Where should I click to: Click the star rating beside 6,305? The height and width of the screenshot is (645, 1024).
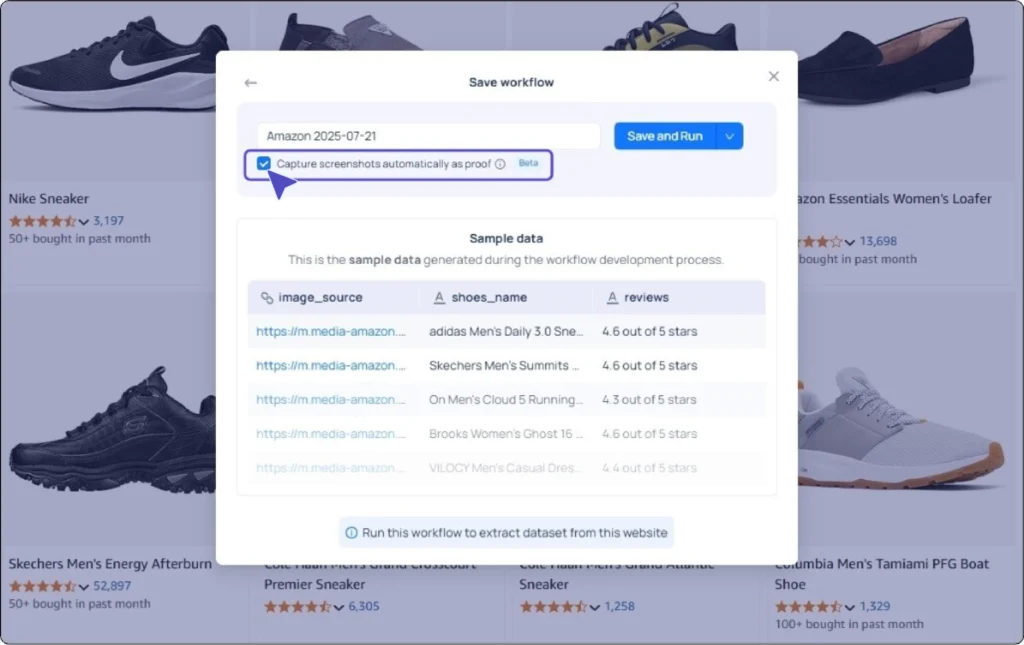(298, 606)
